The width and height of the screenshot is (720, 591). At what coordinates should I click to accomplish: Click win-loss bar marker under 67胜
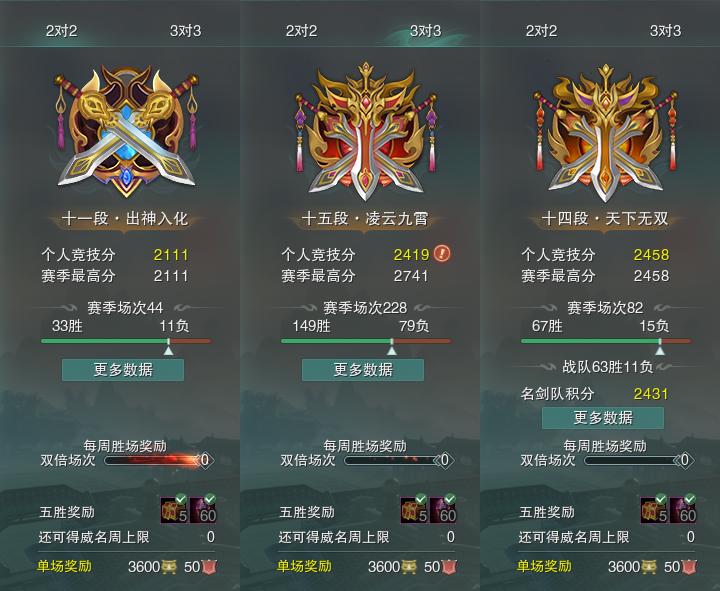pos(660,347)
